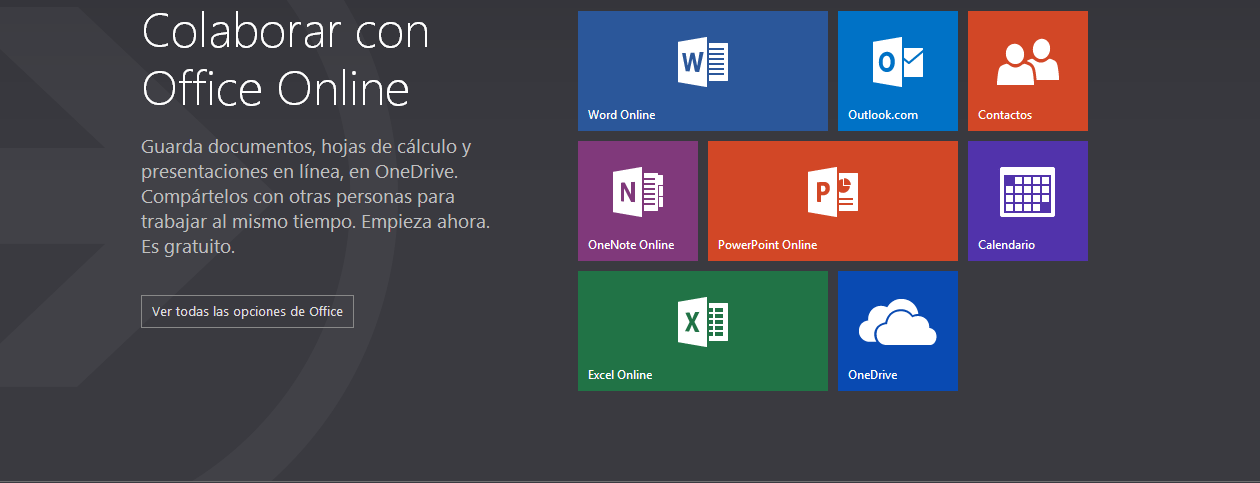This screenshot has height=483, width=1260.
Task: Click the Calendario calendar icon tile
Action: [x=1027, y=201]
